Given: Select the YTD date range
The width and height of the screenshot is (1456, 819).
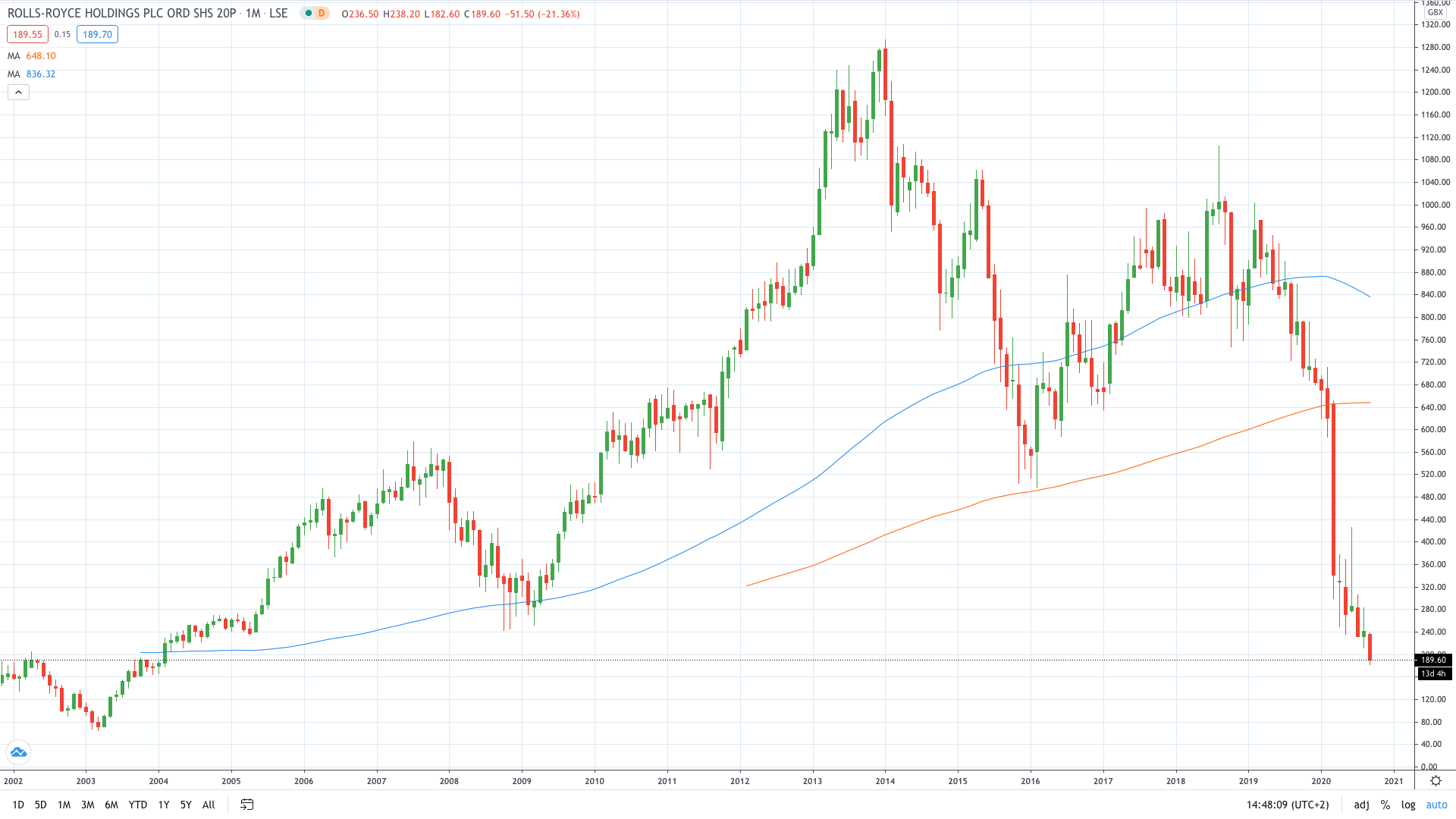Looking at the screenshot, I should click(x=137, y=805).
